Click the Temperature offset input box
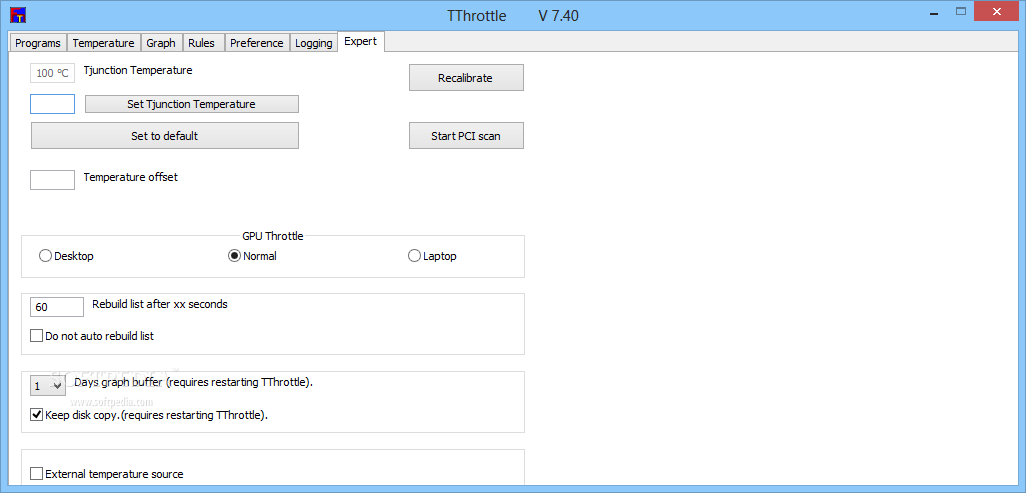 (x=52, y=179)
